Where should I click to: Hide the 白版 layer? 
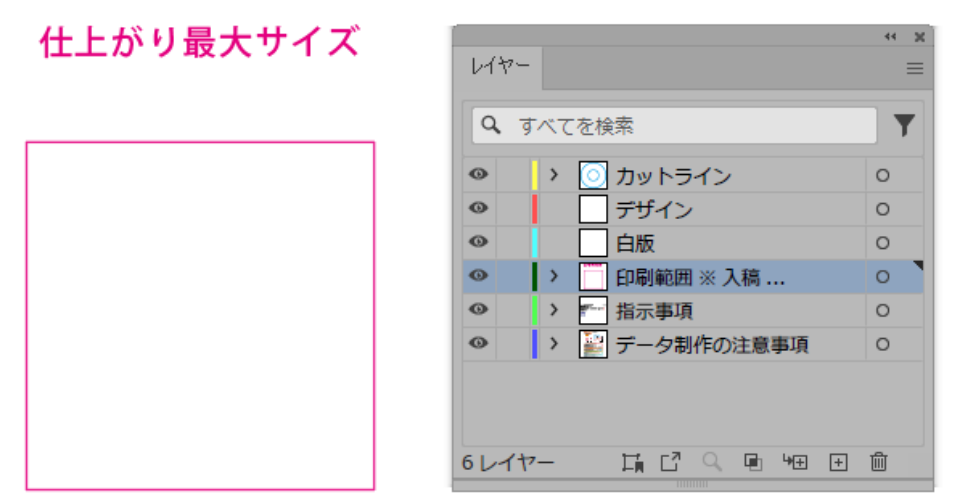(x=478, y=242)
